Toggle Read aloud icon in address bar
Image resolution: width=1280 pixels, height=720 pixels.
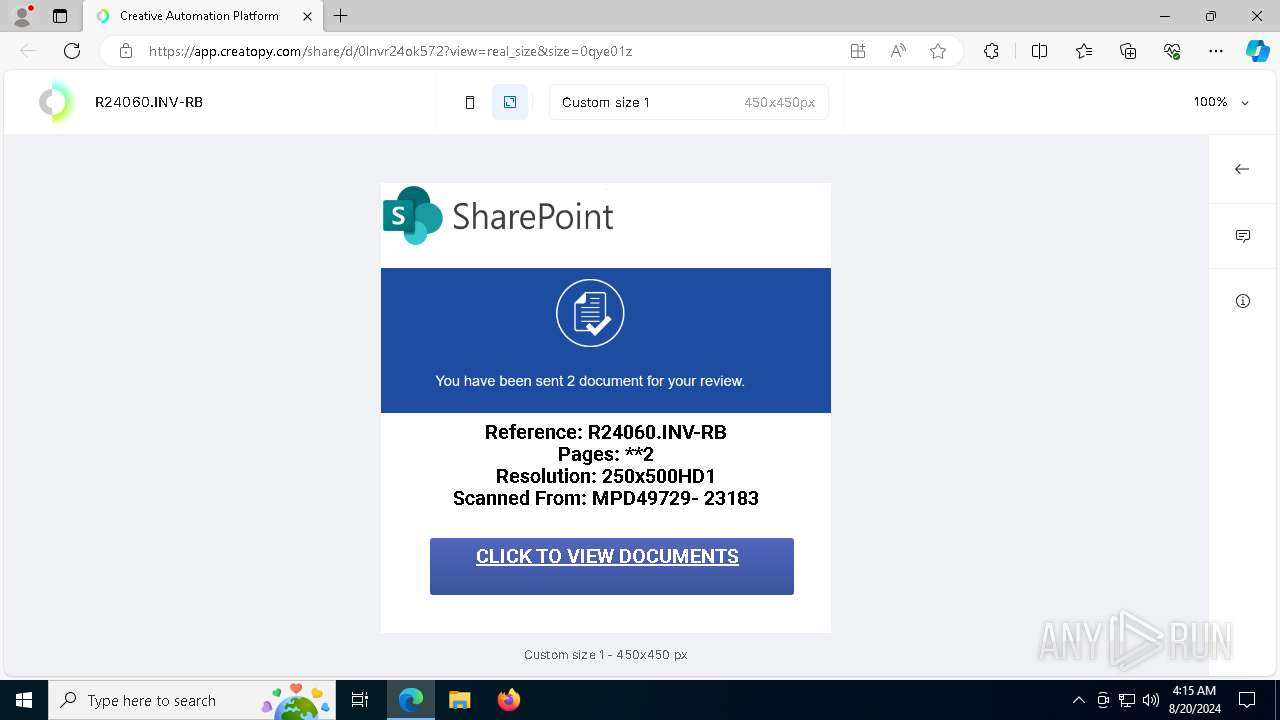[x=898, y=51]
